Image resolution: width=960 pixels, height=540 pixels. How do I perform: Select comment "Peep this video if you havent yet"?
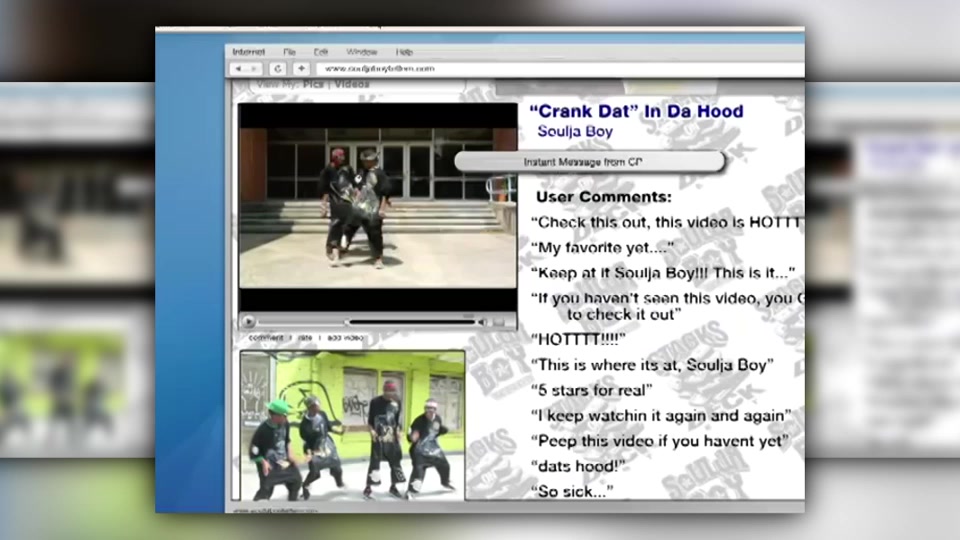(x=660, y=441)
